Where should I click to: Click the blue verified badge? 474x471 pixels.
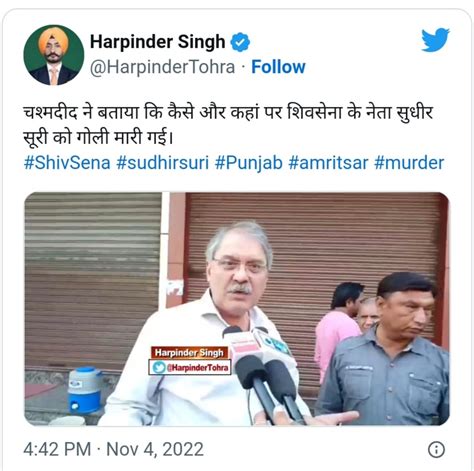click(240, 42)
